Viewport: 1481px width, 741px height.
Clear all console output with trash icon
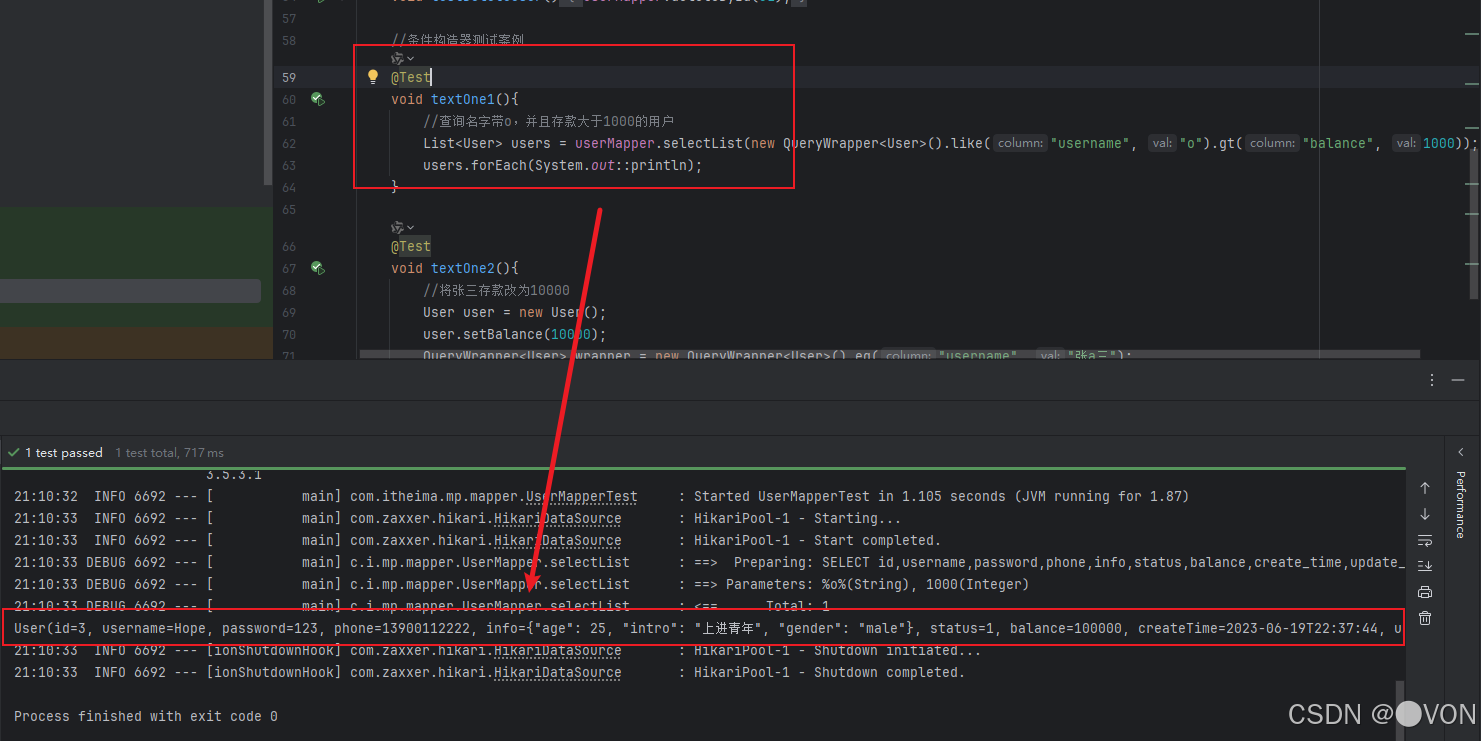pos(1425,618)
